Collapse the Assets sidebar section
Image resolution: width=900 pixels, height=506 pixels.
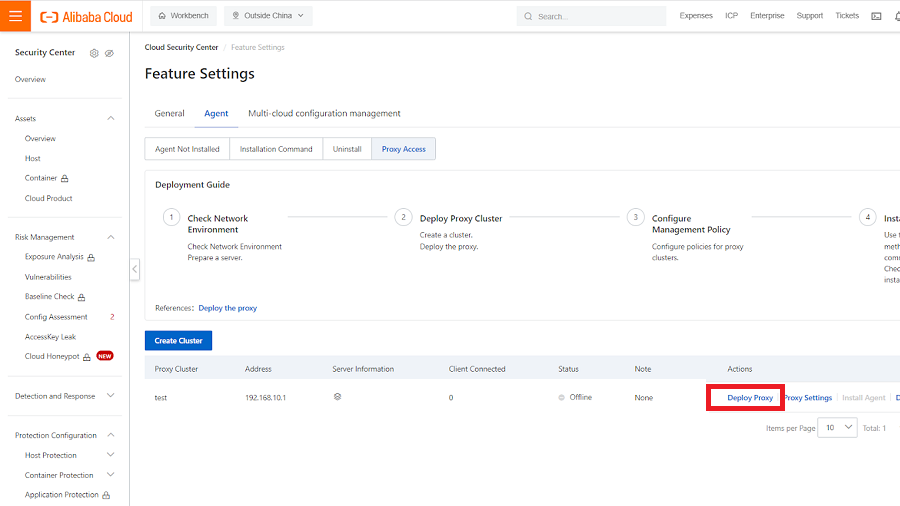pos(110,118)
